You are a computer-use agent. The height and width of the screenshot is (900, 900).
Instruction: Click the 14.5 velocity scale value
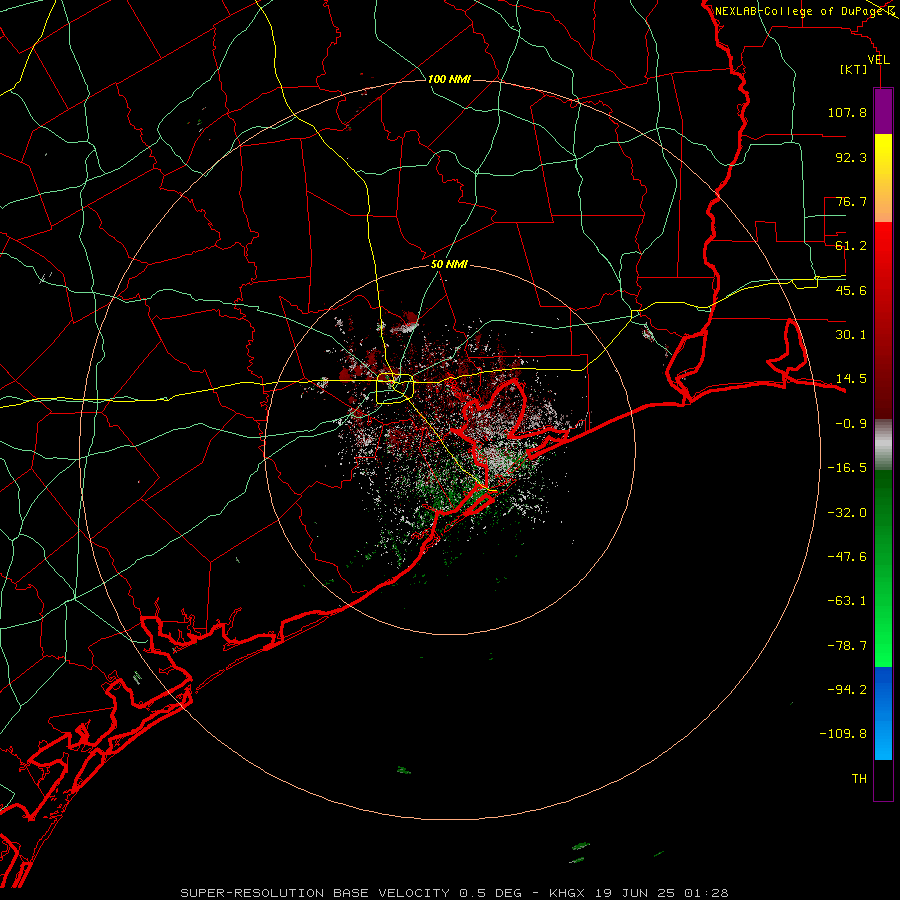click(851, 379)
